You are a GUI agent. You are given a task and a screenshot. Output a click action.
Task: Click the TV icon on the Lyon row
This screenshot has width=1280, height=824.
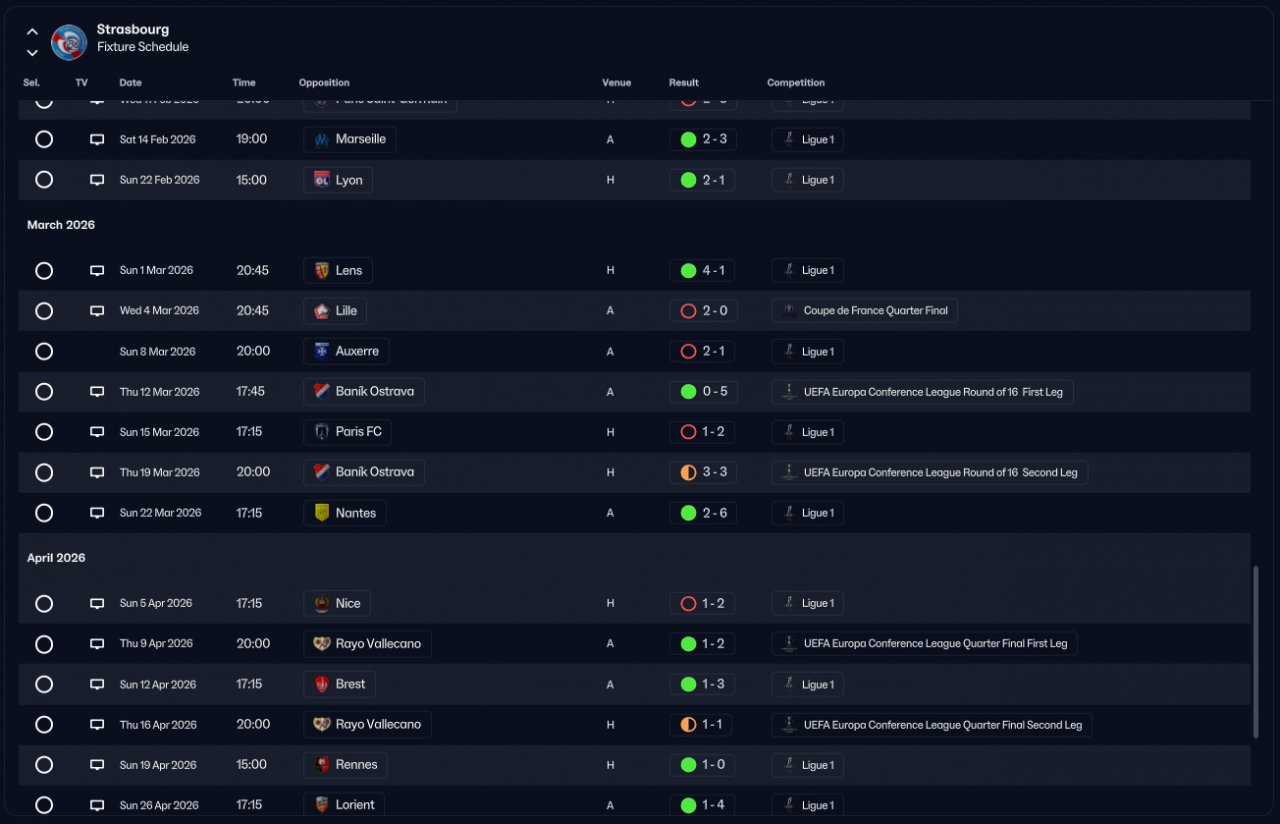click(97, 180)
